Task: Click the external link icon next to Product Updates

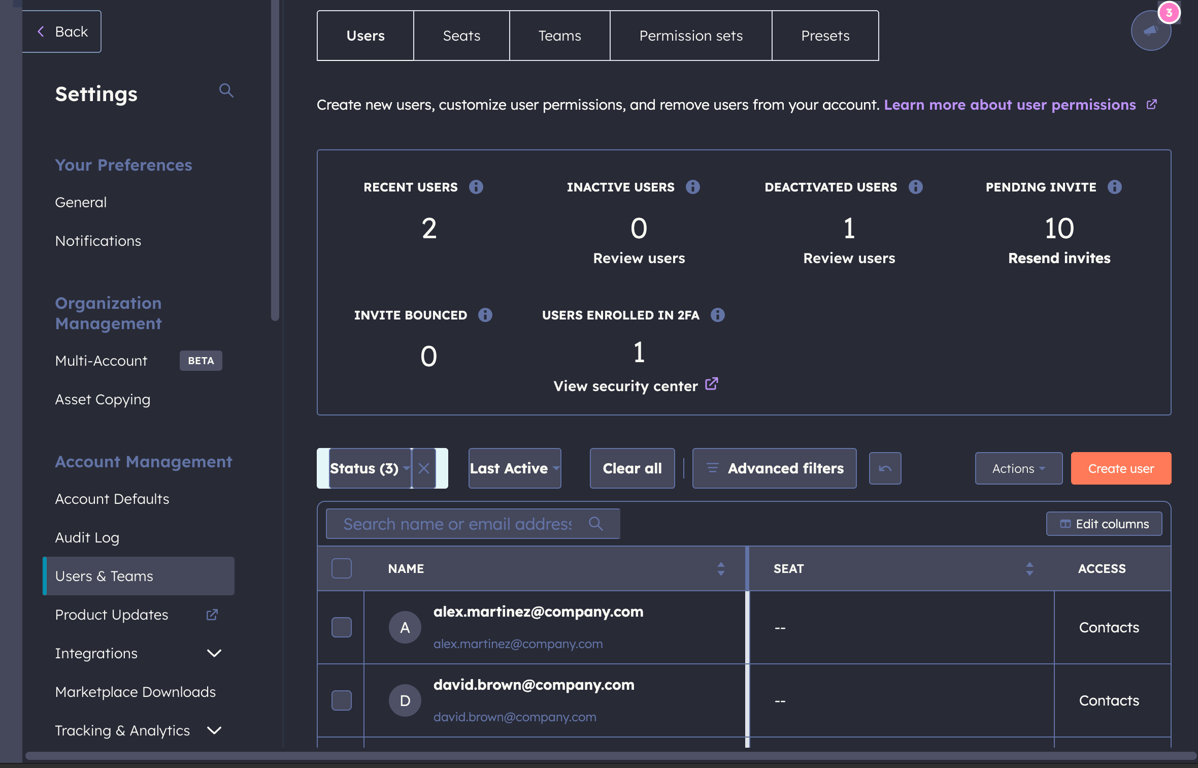Action: 211,615
